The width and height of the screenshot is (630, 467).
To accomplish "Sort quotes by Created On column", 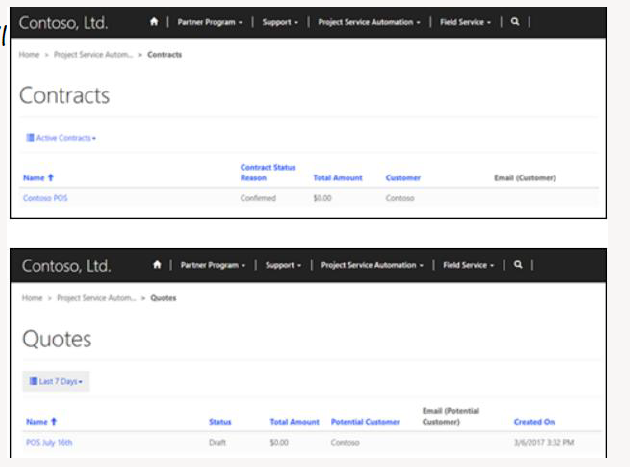I will coord(534,422).
